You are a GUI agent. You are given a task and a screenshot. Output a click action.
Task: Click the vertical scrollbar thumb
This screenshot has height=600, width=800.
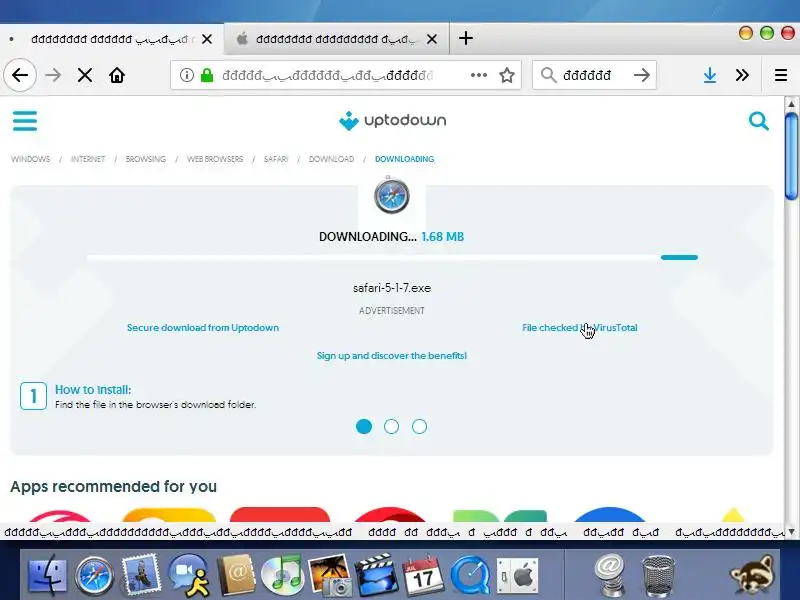coord(791,156)
